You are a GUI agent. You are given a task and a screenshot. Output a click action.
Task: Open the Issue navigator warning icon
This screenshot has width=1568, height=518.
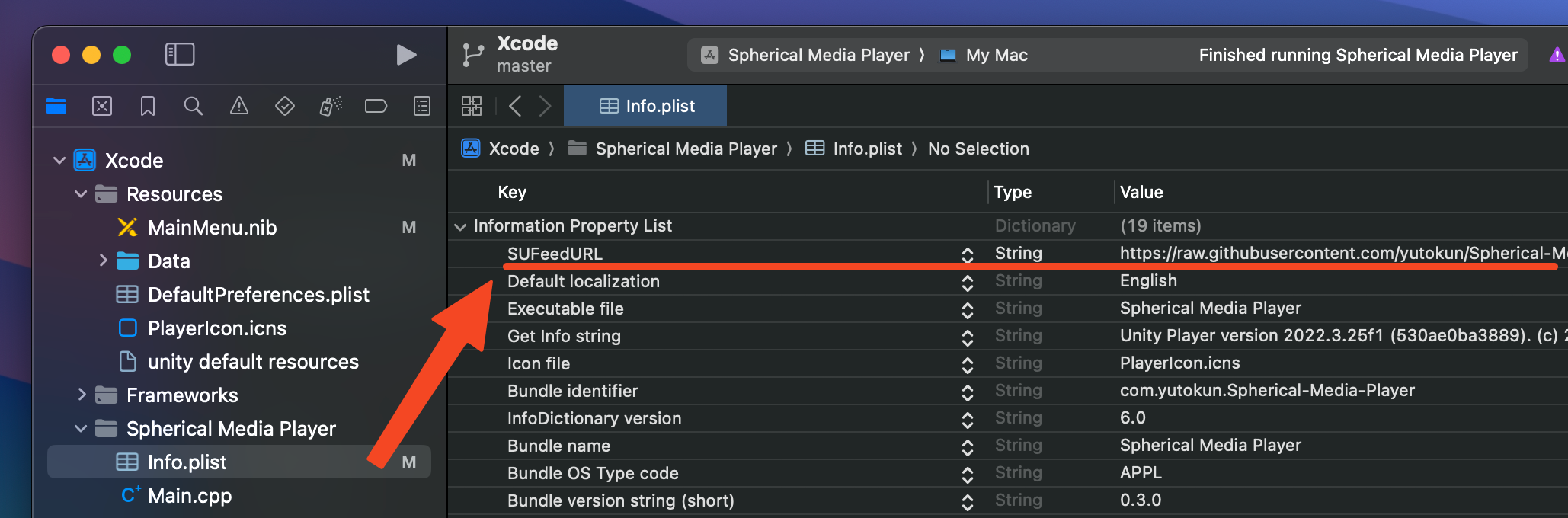coord(239,106)
